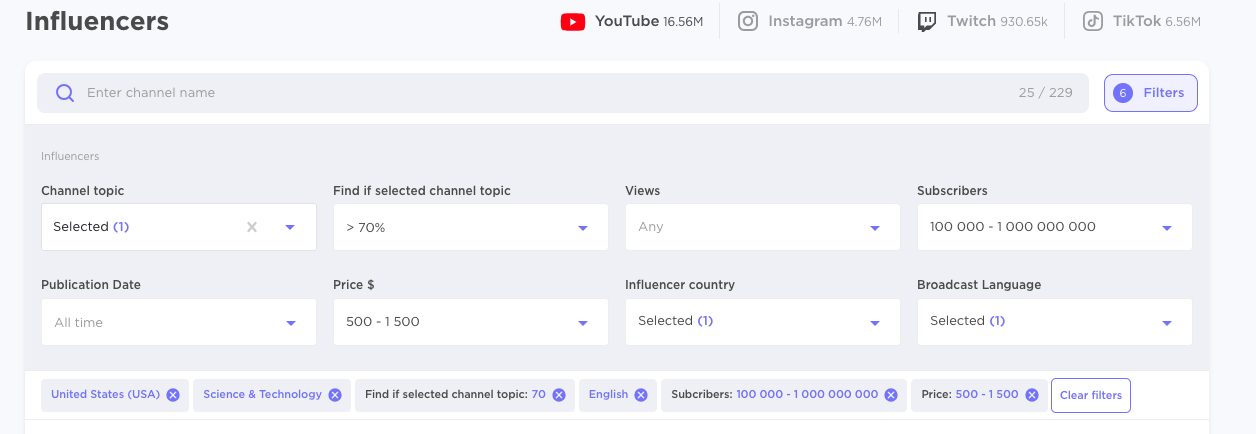The height and width of the screenshot is (434, 1256).
Task: Switch to the Twitch platform icon
Action: pos(927,21)
